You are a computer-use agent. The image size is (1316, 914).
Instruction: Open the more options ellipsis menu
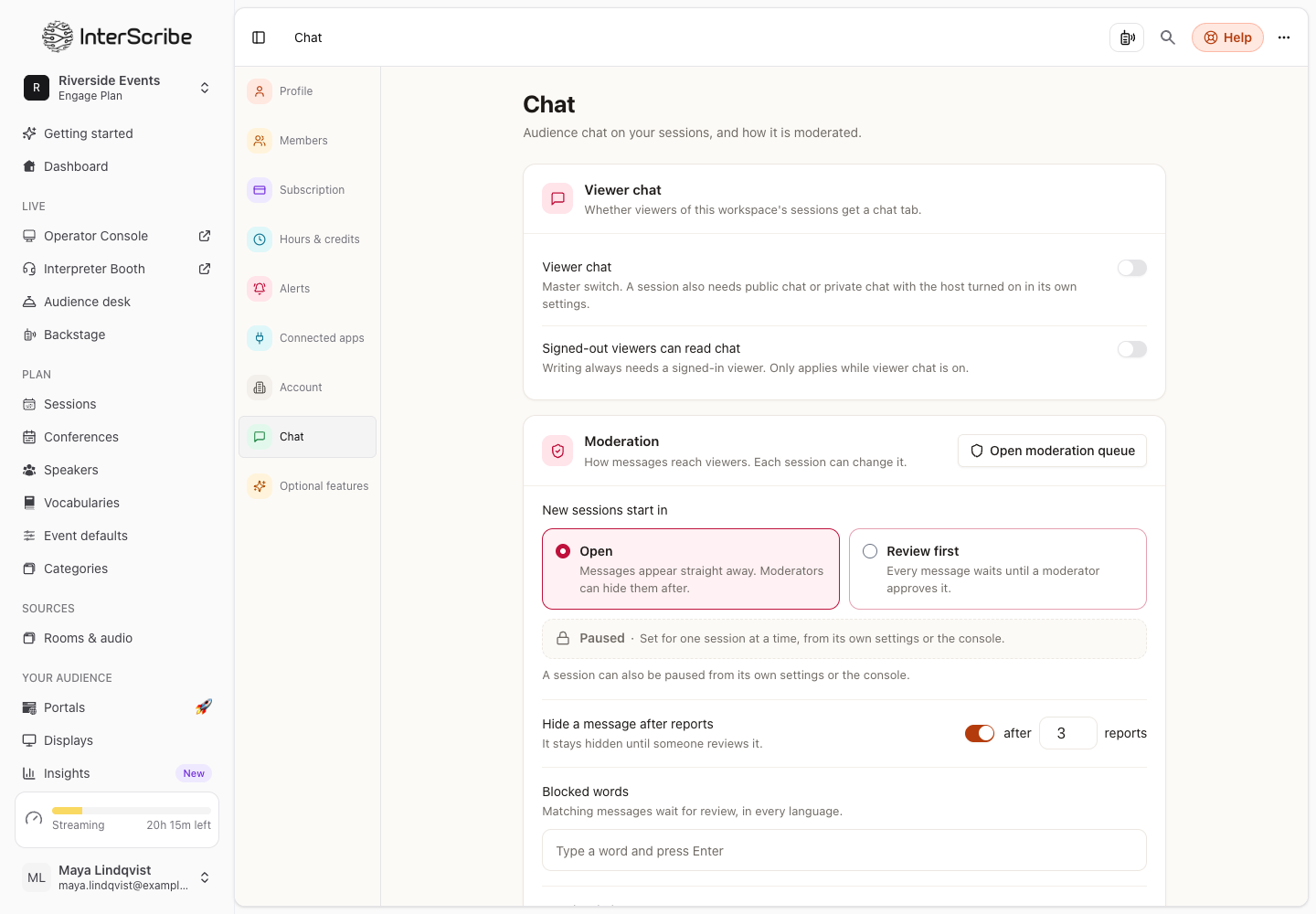pos(1284,37)
